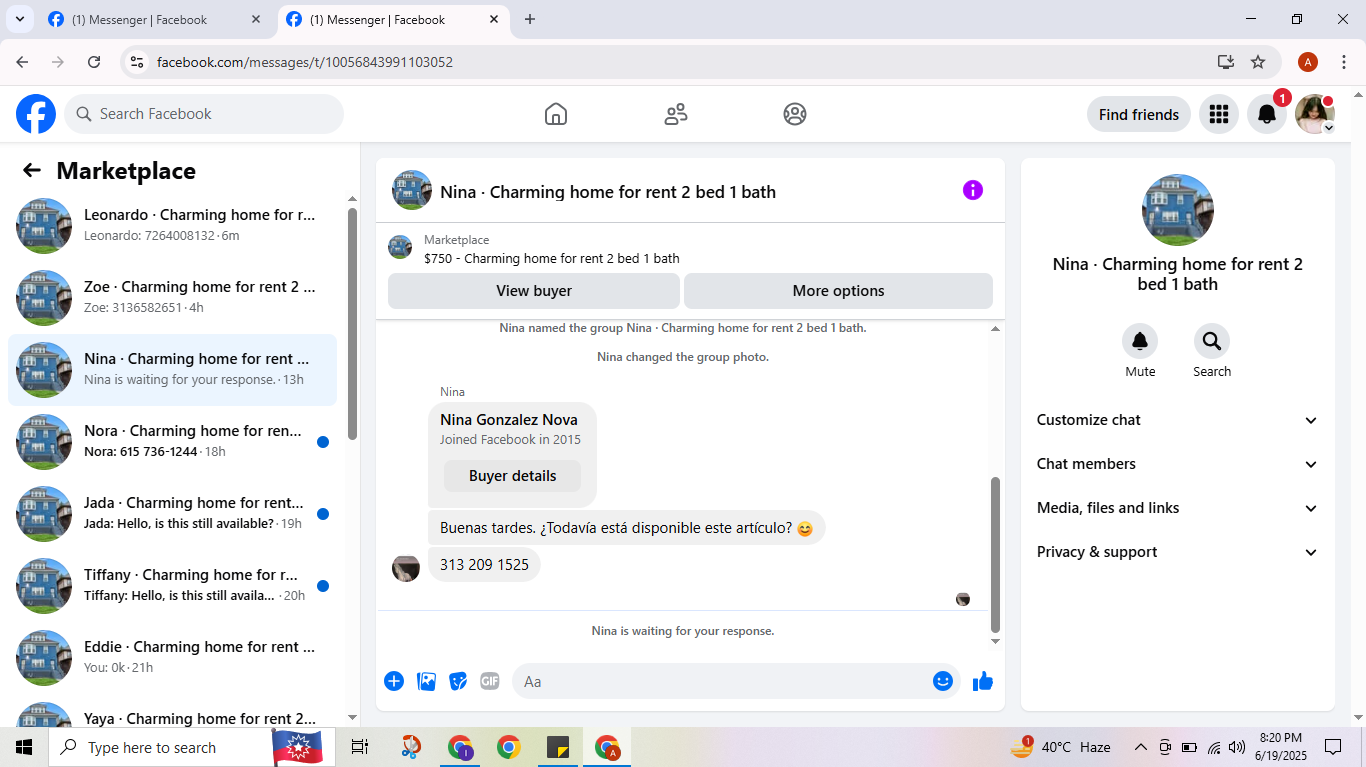Open Leonardo's conversation
1366x767 pixels.
tap(172, 226)
